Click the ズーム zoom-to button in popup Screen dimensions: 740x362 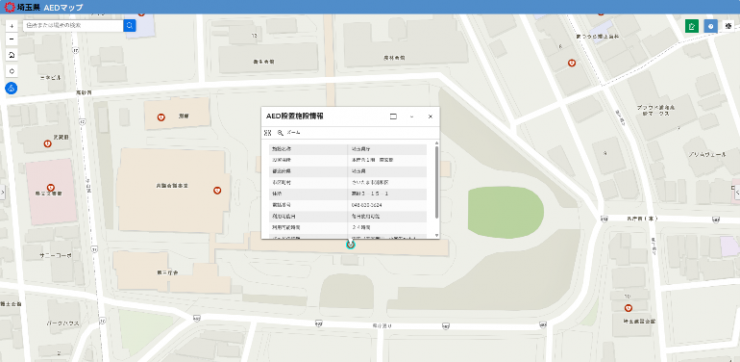[x=289, y=133]
